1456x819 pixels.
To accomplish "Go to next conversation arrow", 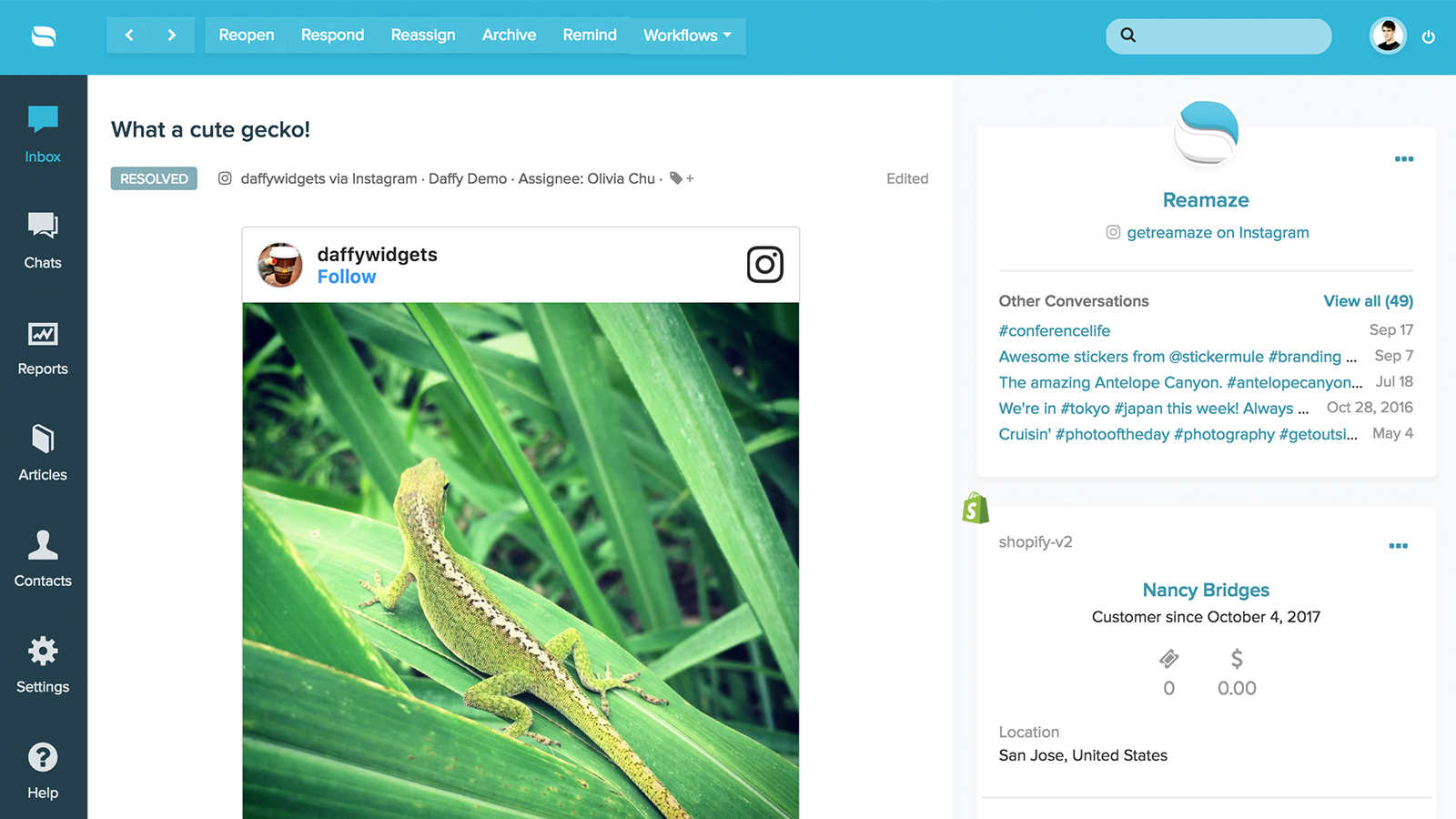I will pyautogui.click(x=172, y=35).
